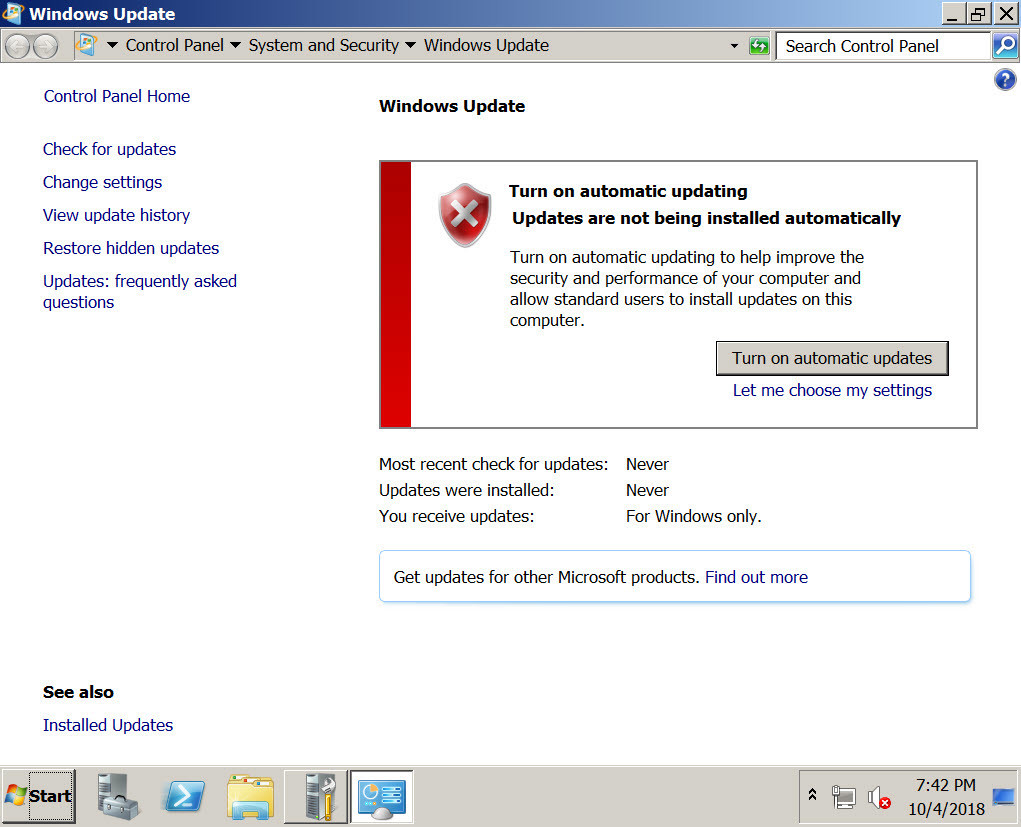The image size is (1021, 827).
Task: Open Windows Explorer folder icon on taskbar
Action: (x=251, y=796)
